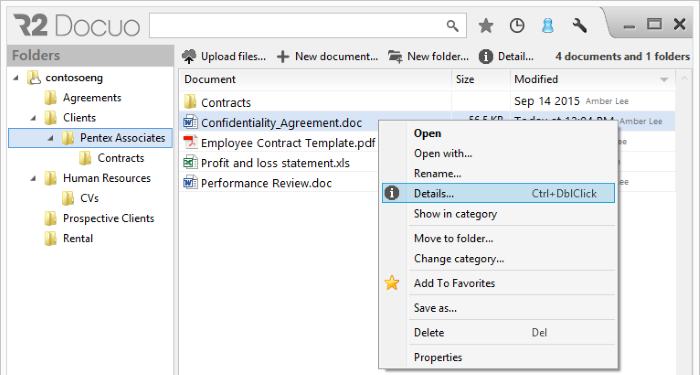Collapse the contosoeng root folder
This screenshot has width=700, height=375.
(x=16, y=78)
